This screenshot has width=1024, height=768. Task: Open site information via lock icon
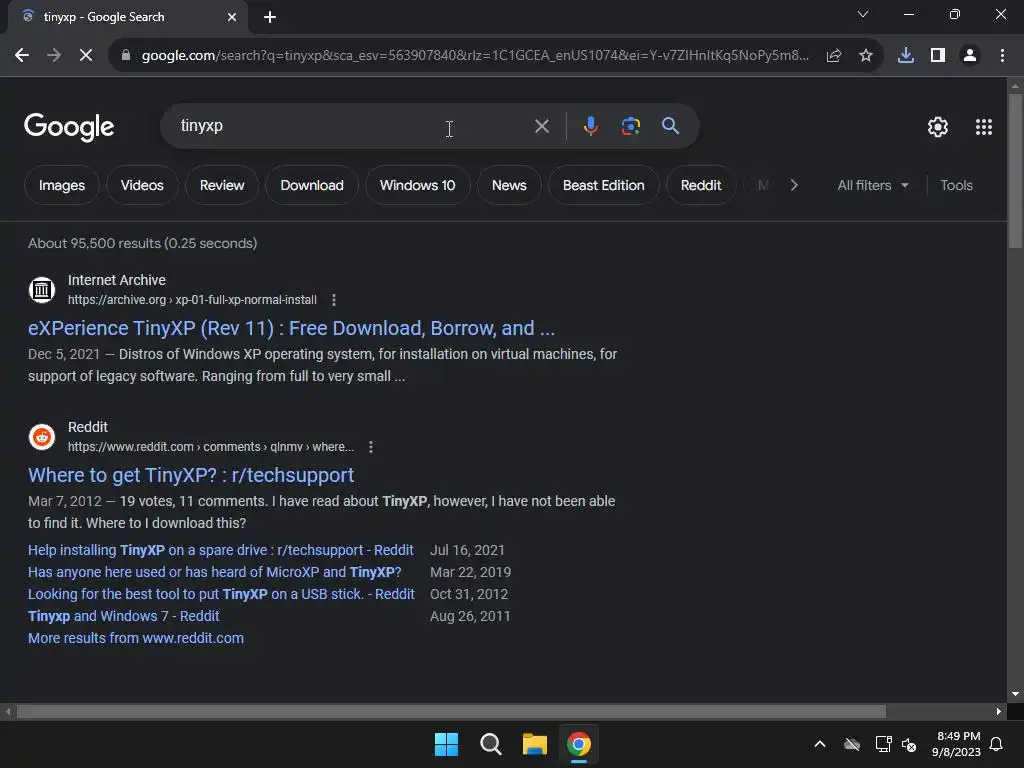[126, 56]
